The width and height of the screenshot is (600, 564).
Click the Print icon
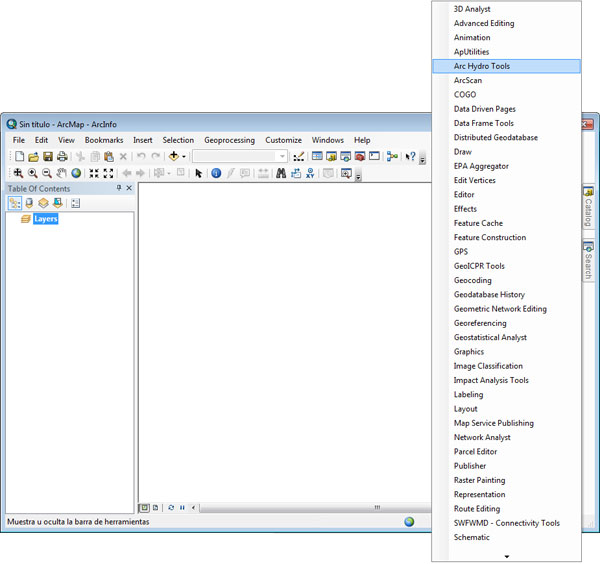62,156
